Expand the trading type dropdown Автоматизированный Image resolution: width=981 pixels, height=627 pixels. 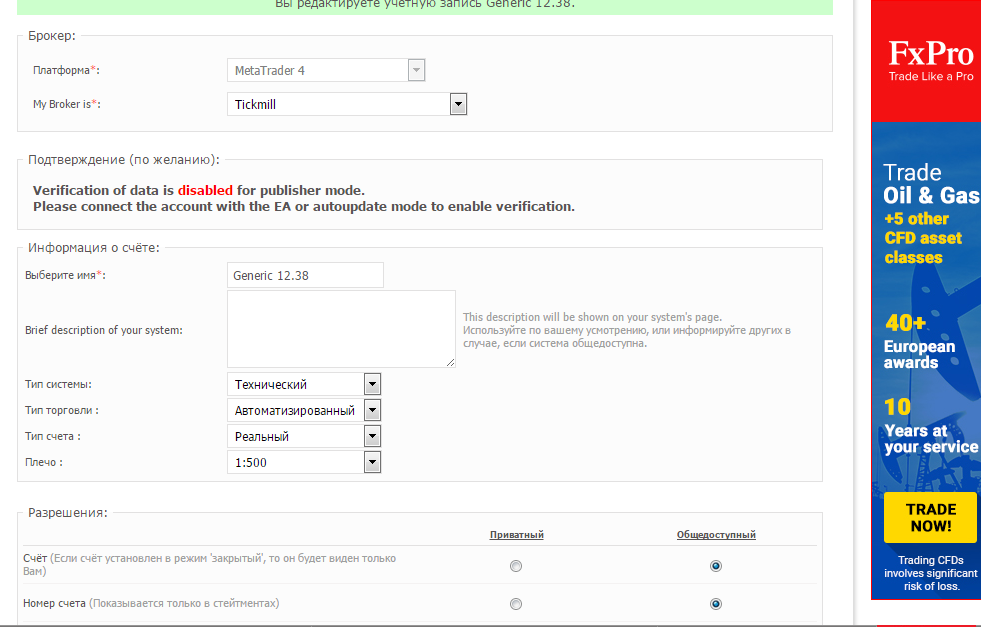[x=304, y=410]
